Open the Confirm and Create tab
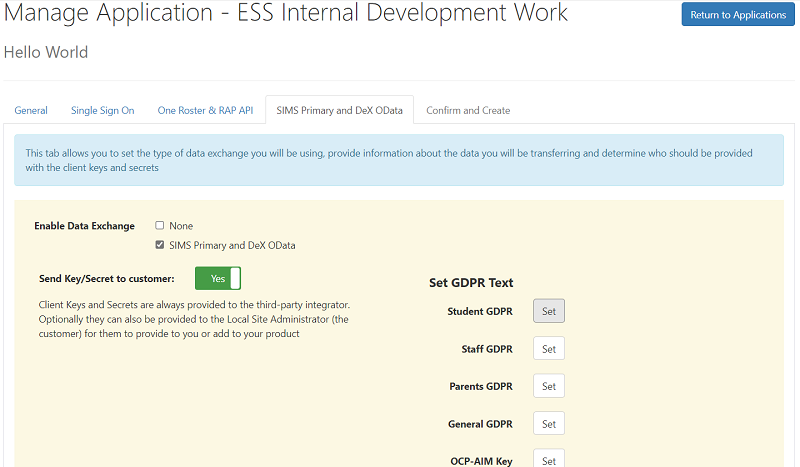The height and width of the screenshot is (467, 800). (468, 110)
